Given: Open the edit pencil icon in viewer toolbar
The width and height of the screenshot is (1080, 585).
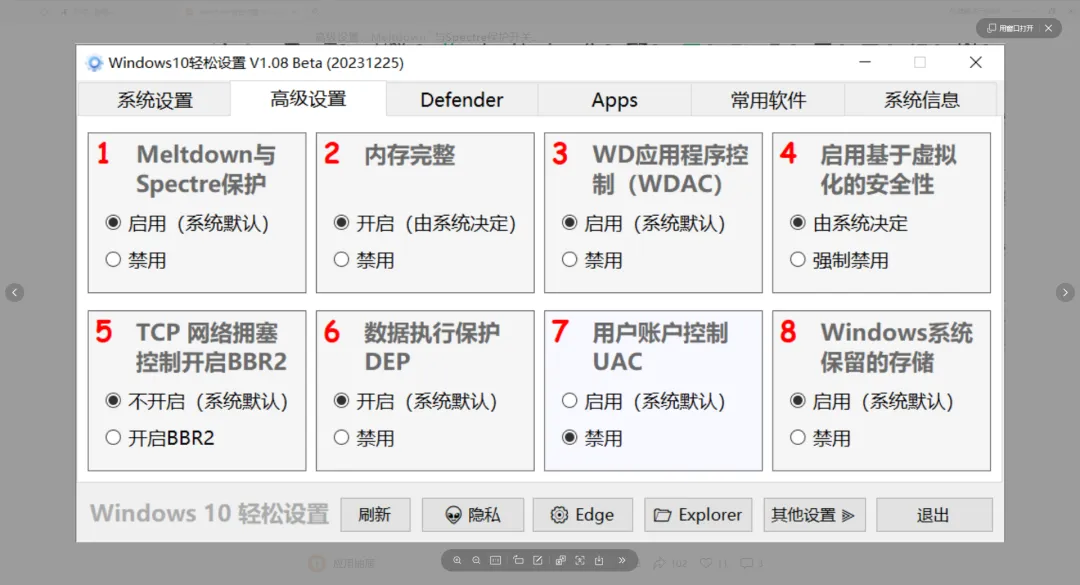Looking at the screenshot, I should pyautogui.click(x=538, y=560).
